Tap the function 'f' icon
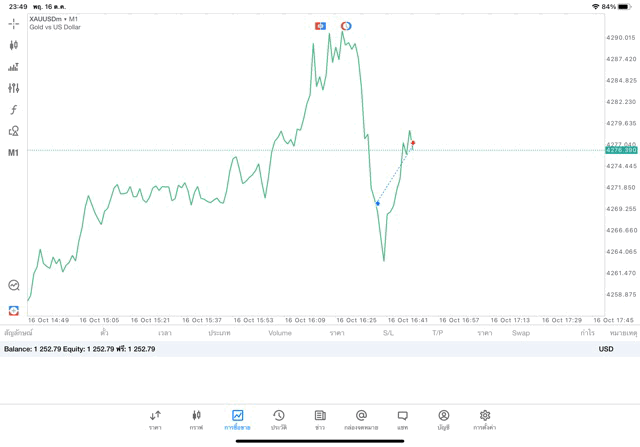This screenshot has height=447, width=640. (x=13, y=110)
